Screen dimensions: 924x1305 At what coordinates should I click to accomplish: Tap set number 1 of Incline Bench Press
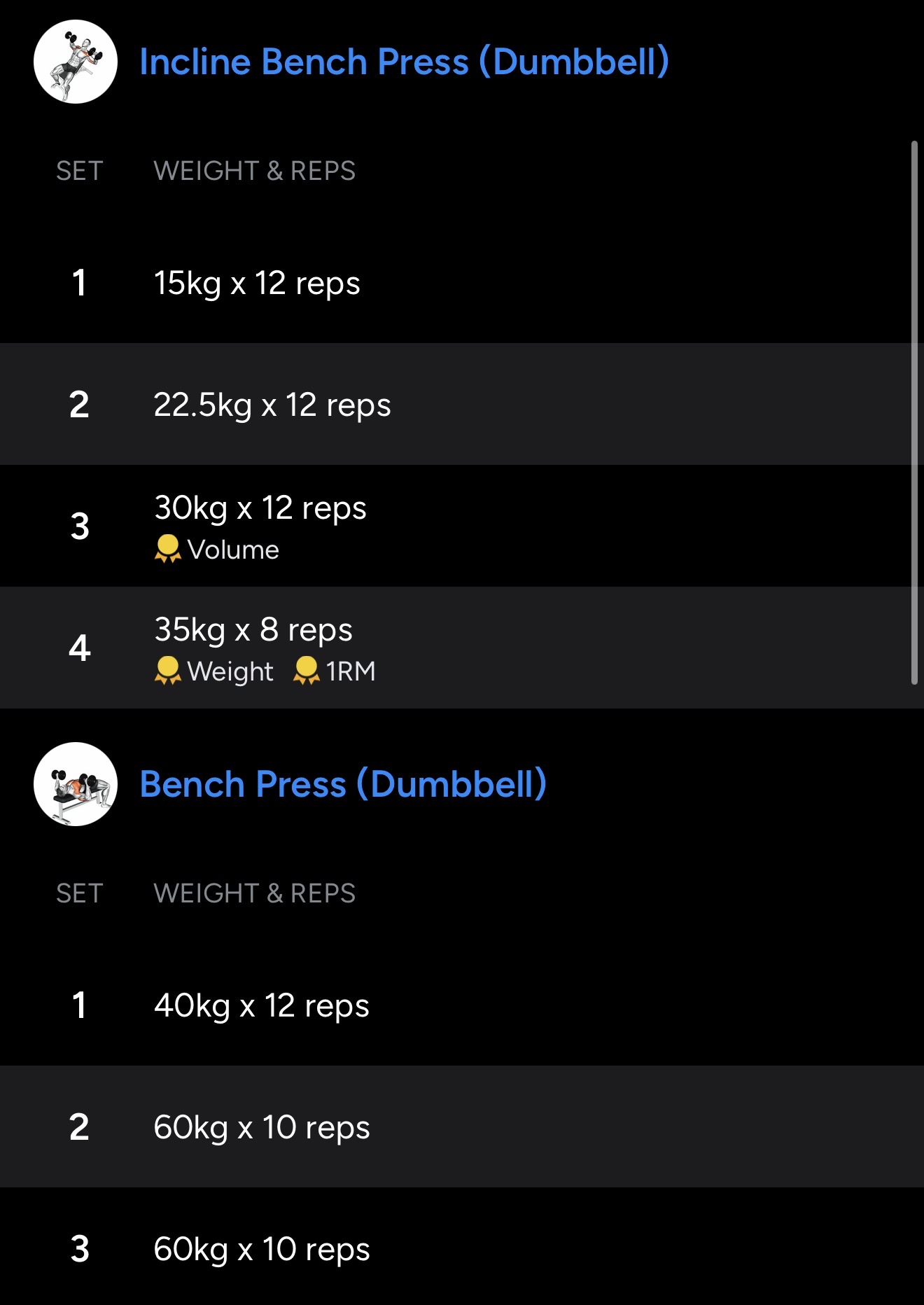[x=79, y=284]
